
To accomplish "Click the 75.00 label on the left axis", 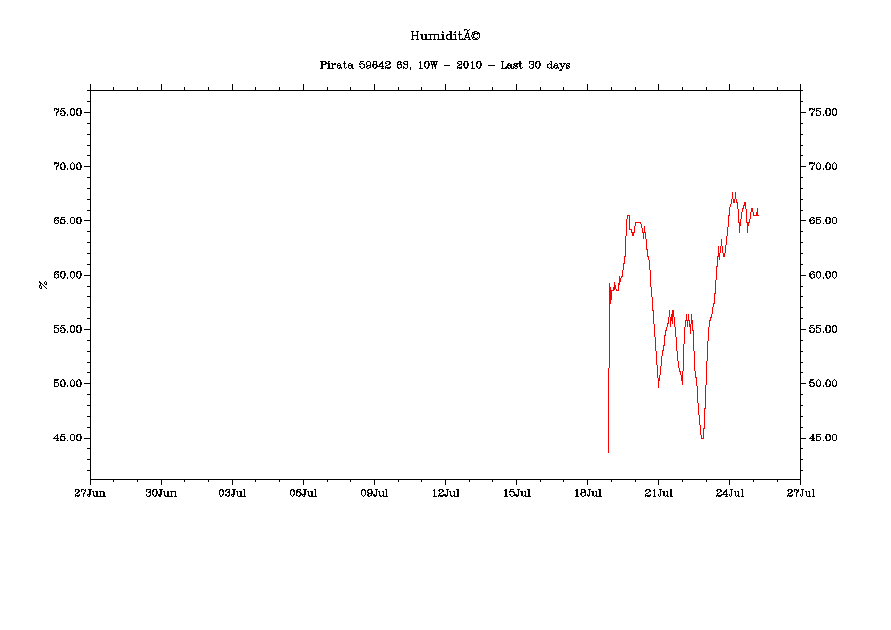I will click(67, 112).
